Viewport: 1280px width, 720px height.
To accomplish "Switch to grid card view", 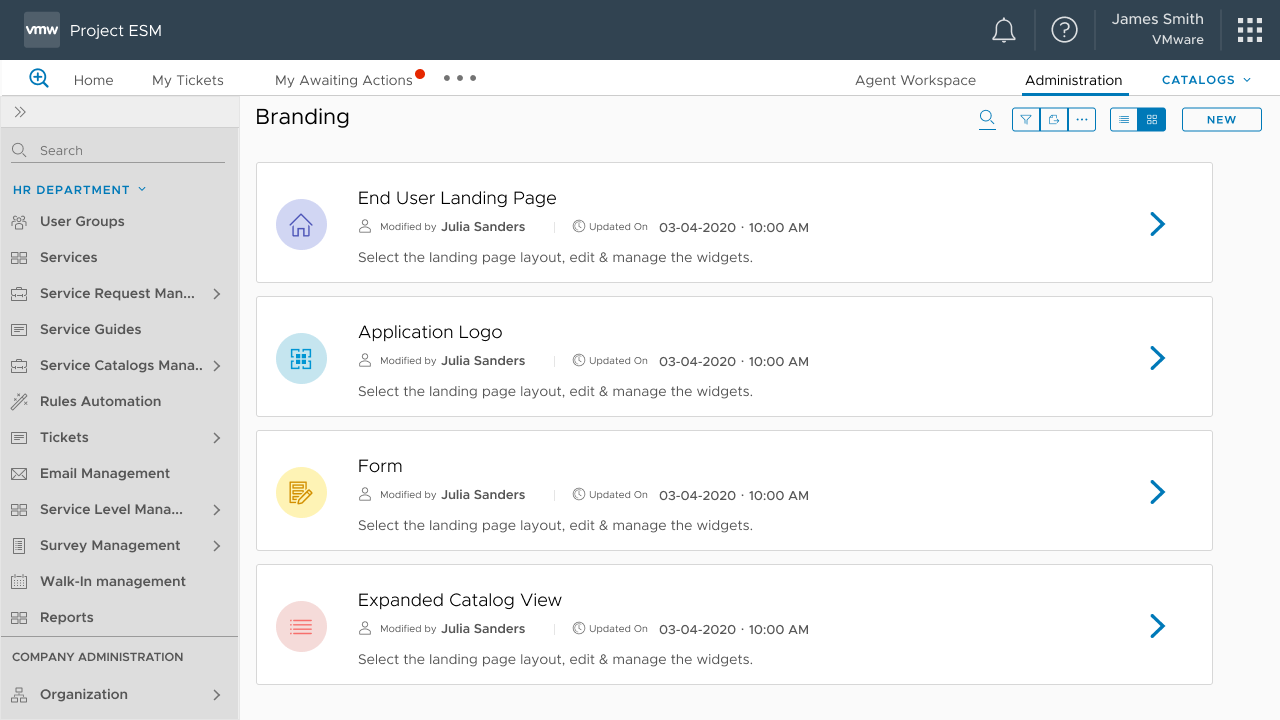I will click(x=1152, y=120).
